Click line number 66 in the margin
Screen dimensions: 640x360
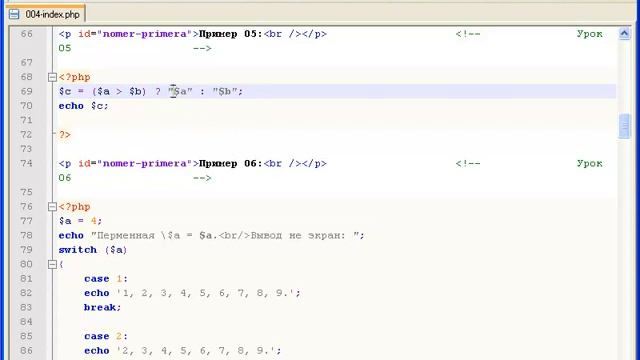pos(27,34)
